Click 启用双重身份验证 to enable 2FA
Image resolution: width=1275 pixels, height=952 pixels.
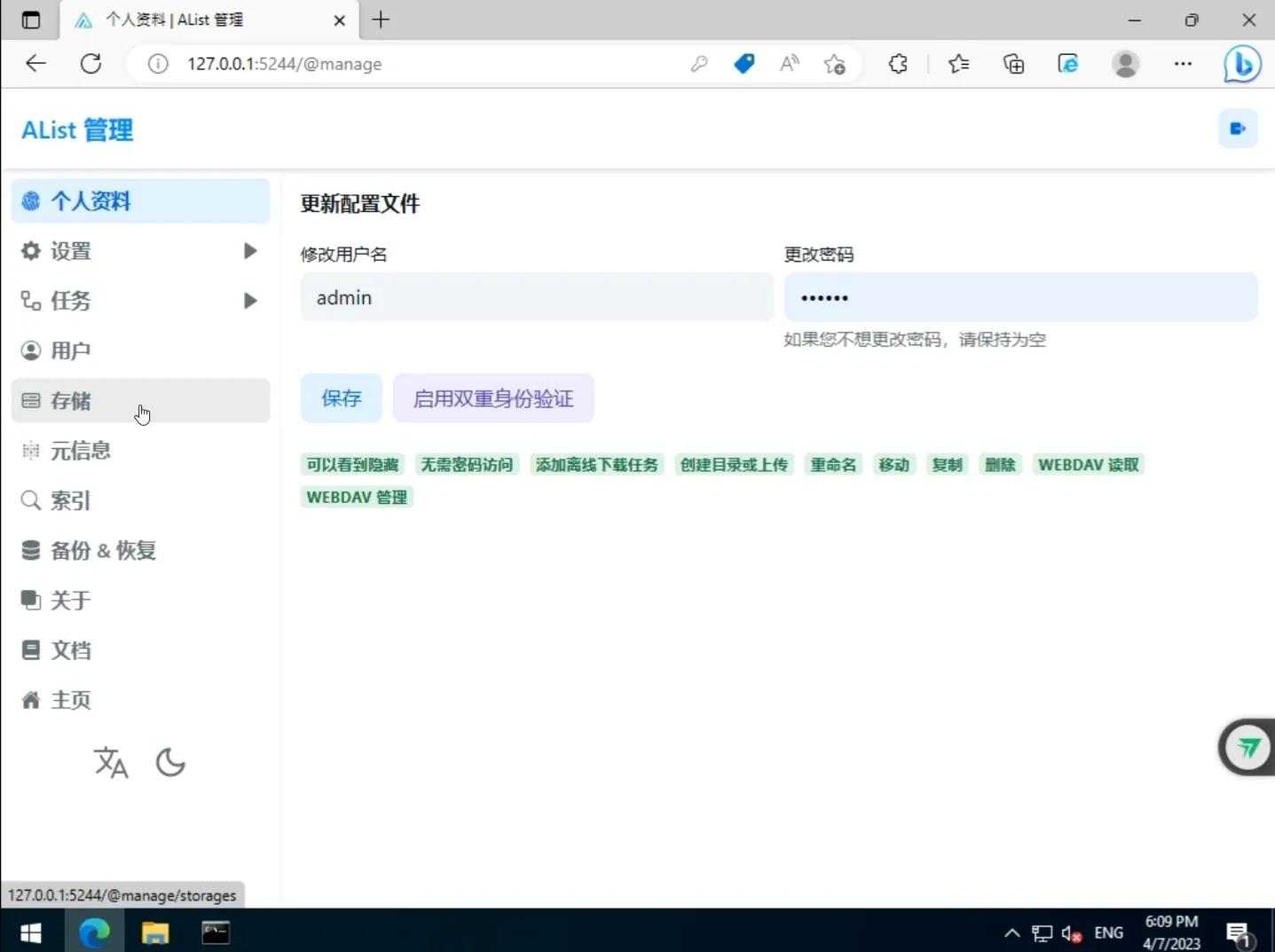[x=493, y=398]
